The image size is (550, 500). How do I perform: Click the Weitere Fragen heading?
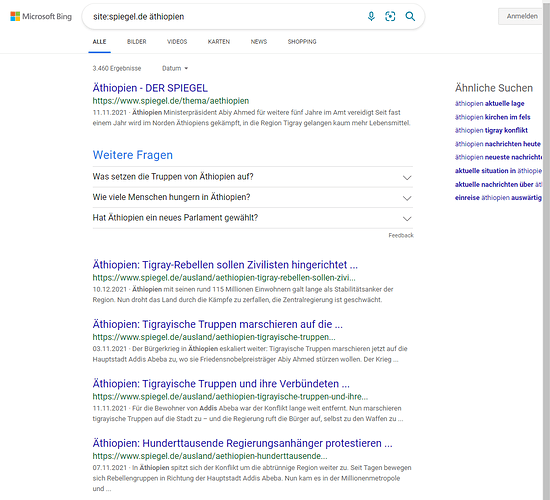pos(133,155)
